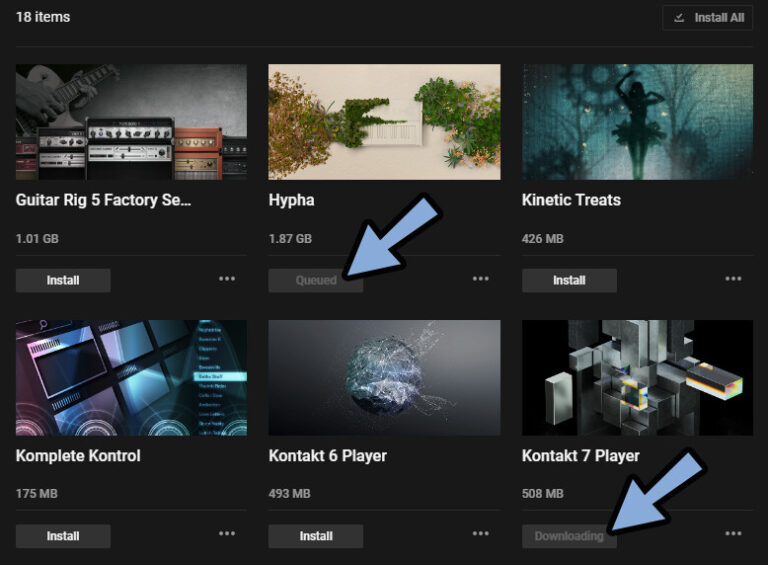Click the Downloading button for Kontakt 7 Player
768x565 pixels.
coord(569,536)
